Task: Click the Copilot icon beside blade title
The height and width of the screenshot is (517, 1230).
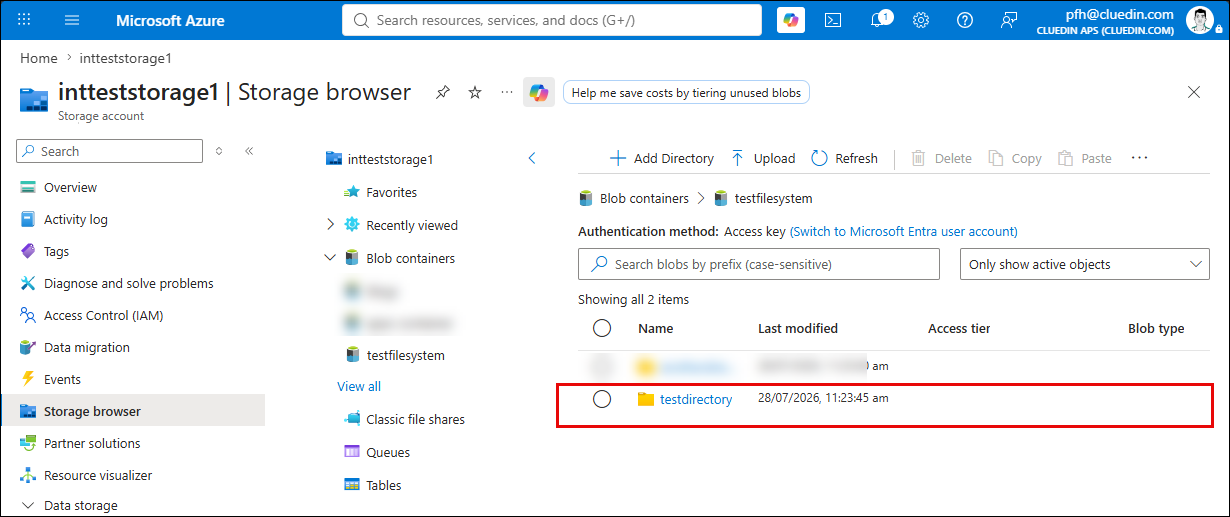Action: 539,93
